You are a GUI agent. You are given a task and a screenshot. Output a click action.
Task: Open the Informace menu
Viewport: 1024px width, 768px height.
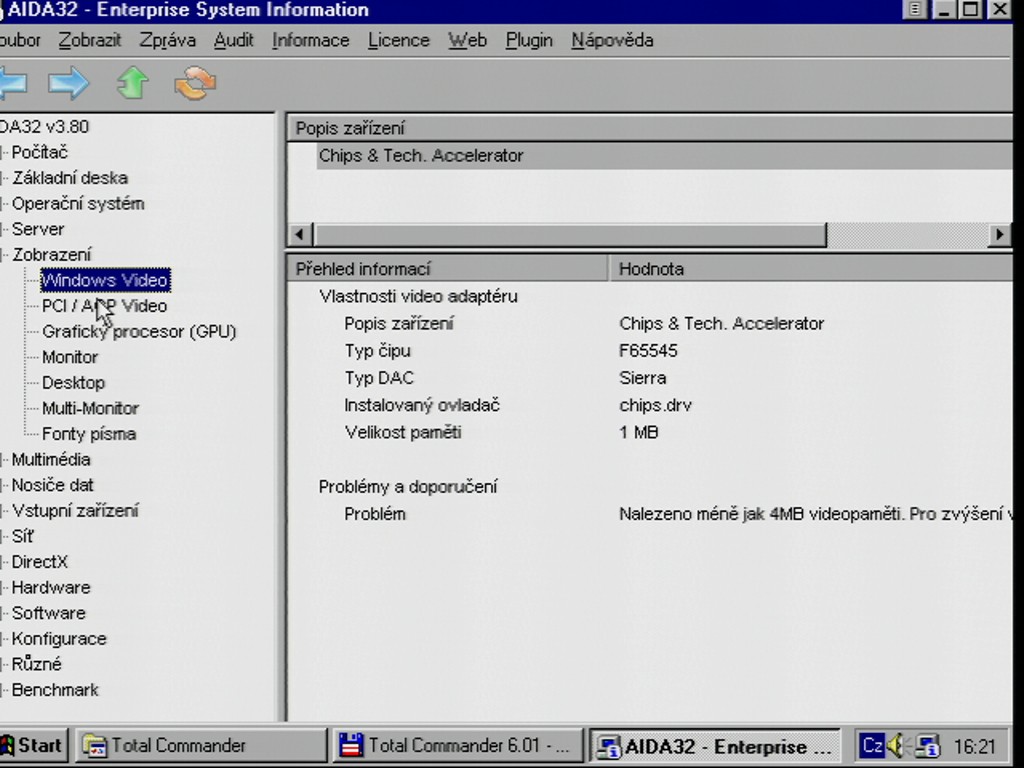point(311,40)
